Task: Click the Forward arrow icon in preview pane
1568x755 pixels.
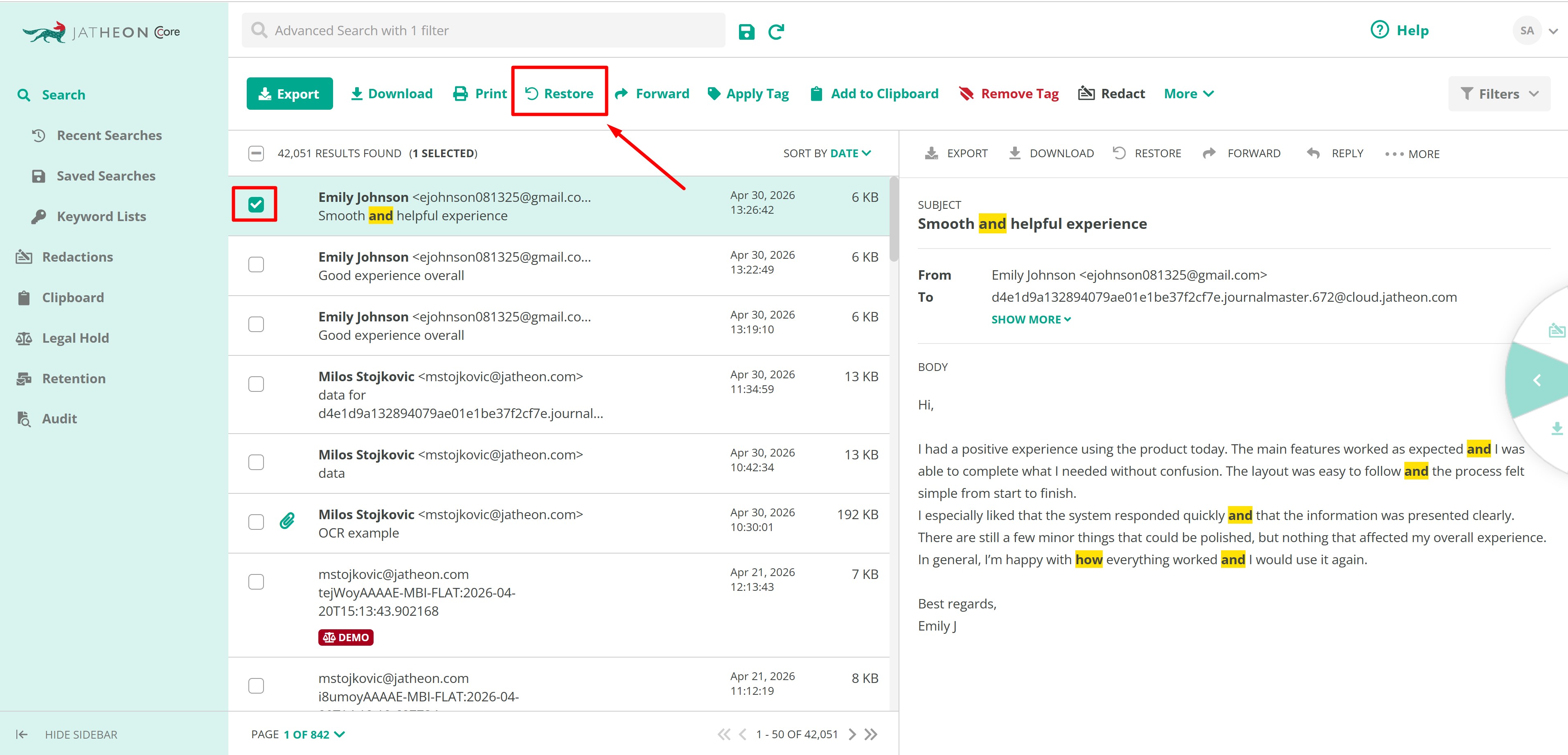Action: [1210, 154]
